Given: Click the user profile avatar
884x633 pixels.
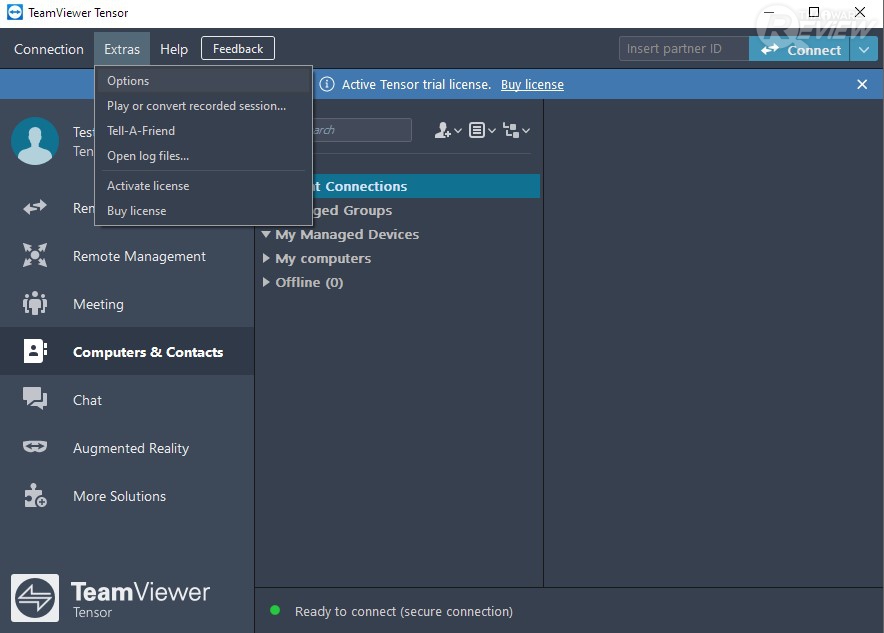Looking at the screenshot, I should pyautogui.click(x=35, y=141).
